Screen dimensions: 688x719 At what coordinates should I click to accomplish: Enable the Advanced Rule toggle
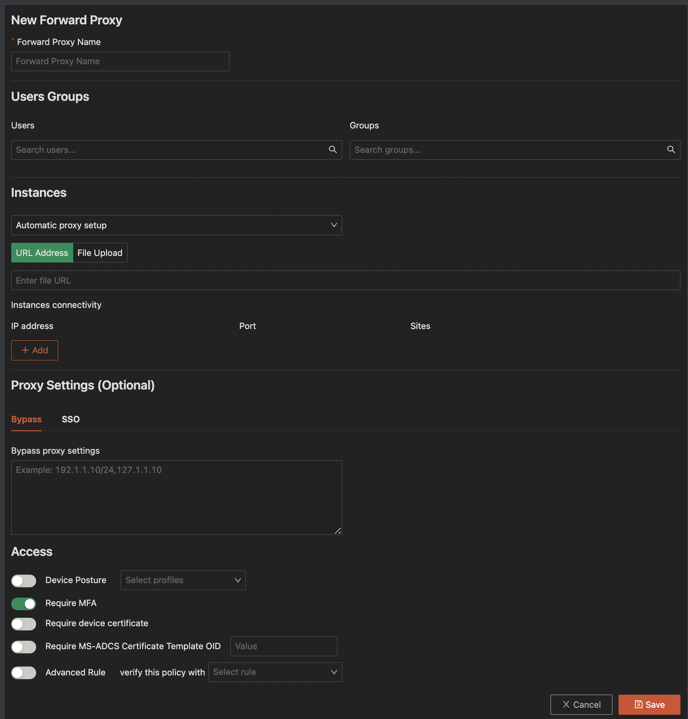click(24, 673)
